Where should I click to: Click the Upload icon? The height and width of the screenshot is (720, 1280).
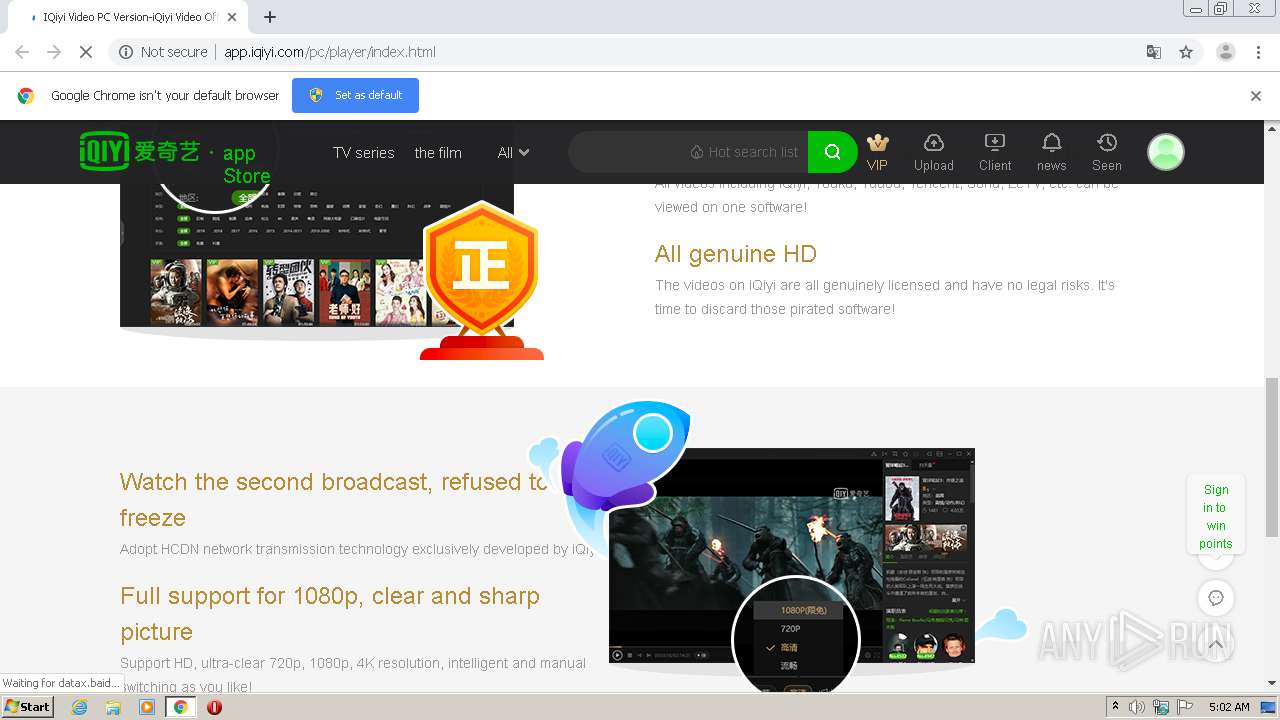[x=933, y=152]
